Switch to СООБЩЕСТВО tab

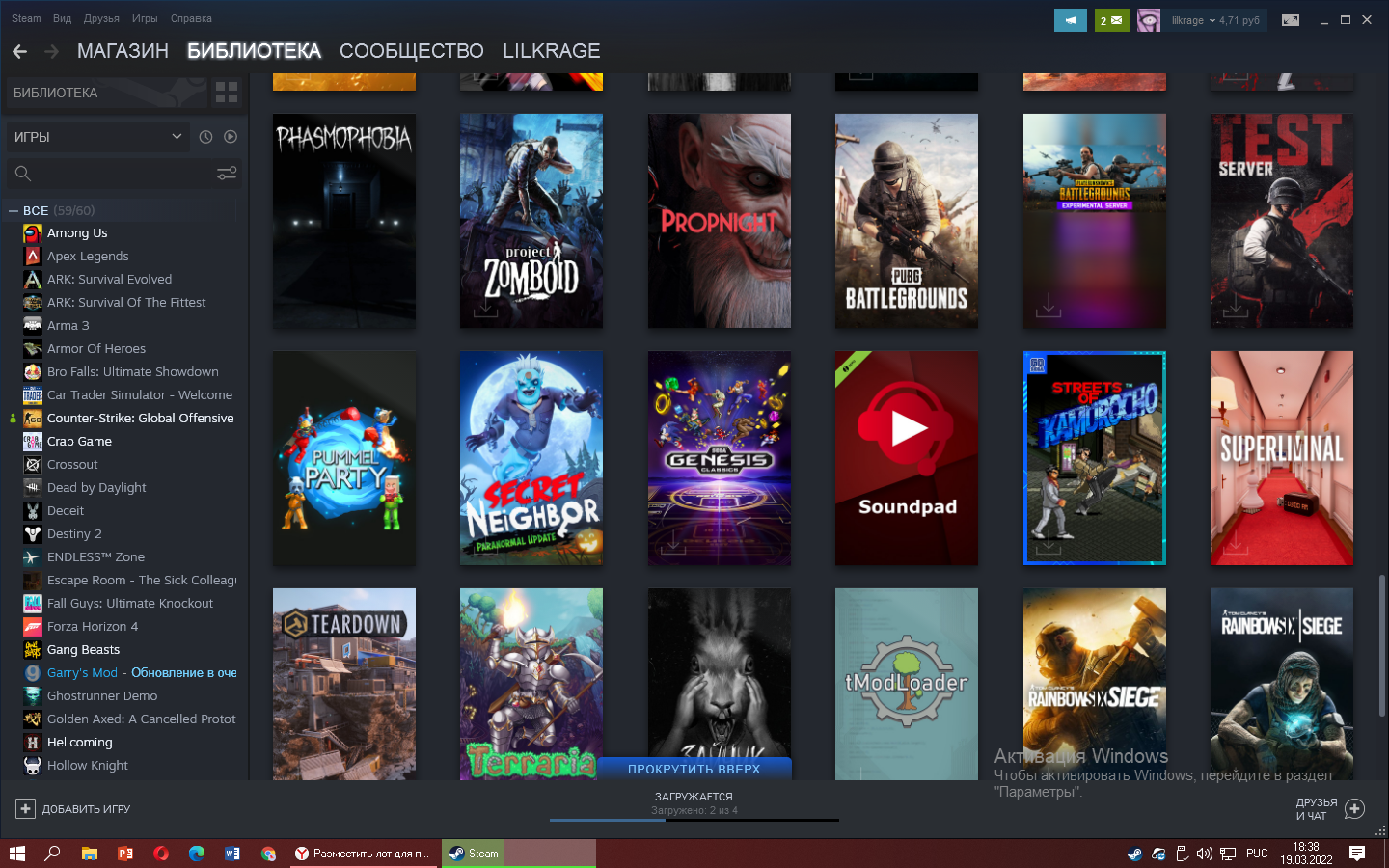click(x=412, y=51)
